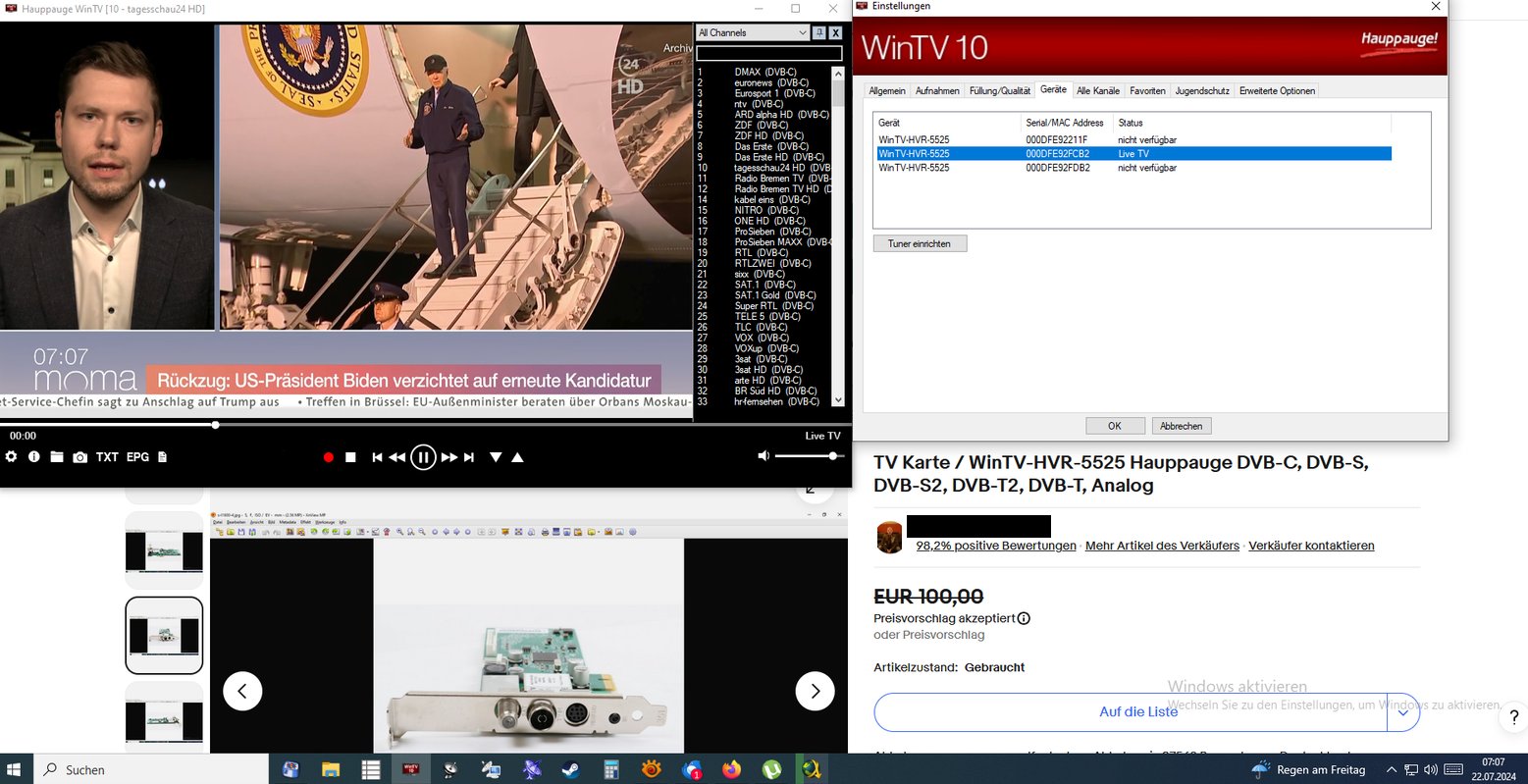Viewport: 1528px width, 784px height.
Task: Fast-forward the TV stream
Action: [x=448, y=457]
